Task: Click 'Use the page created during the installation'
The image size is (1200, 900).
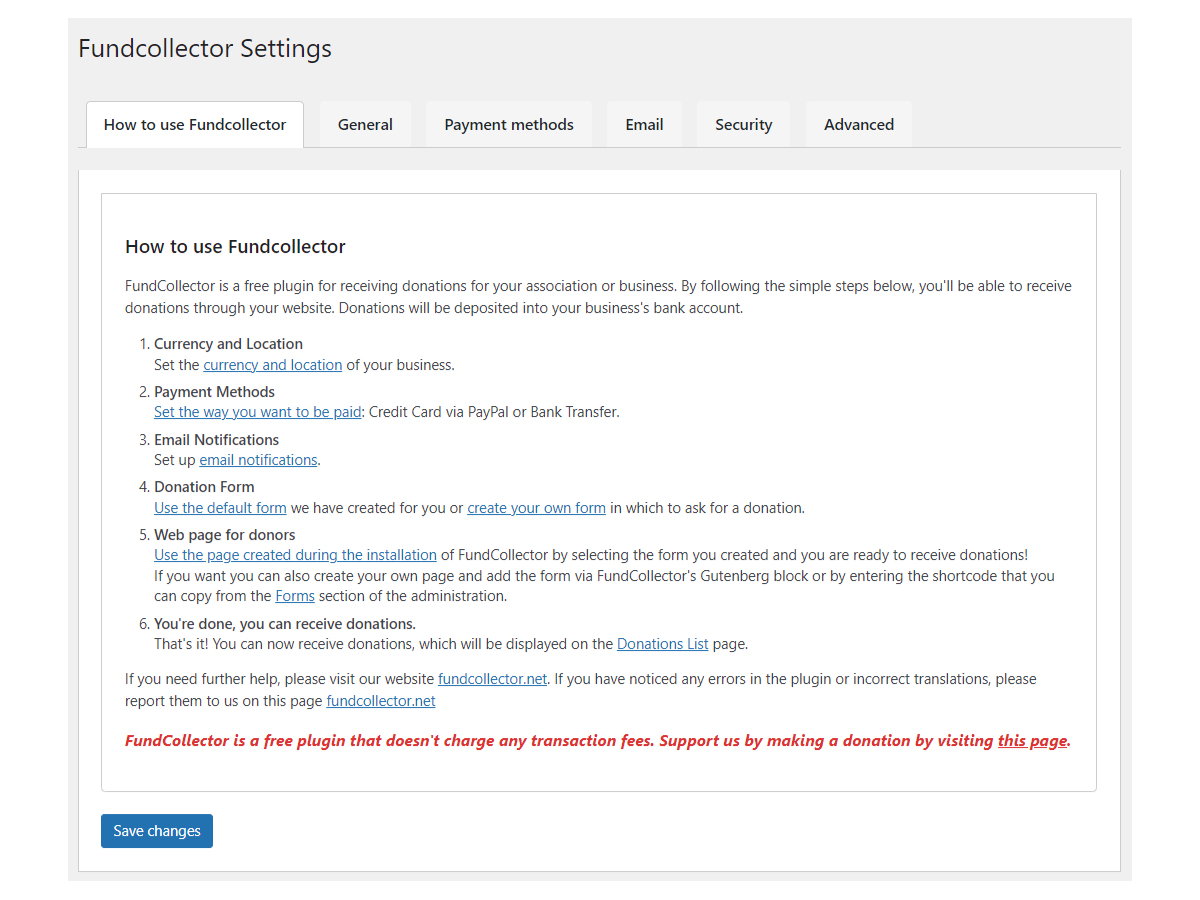Action: 295,555
